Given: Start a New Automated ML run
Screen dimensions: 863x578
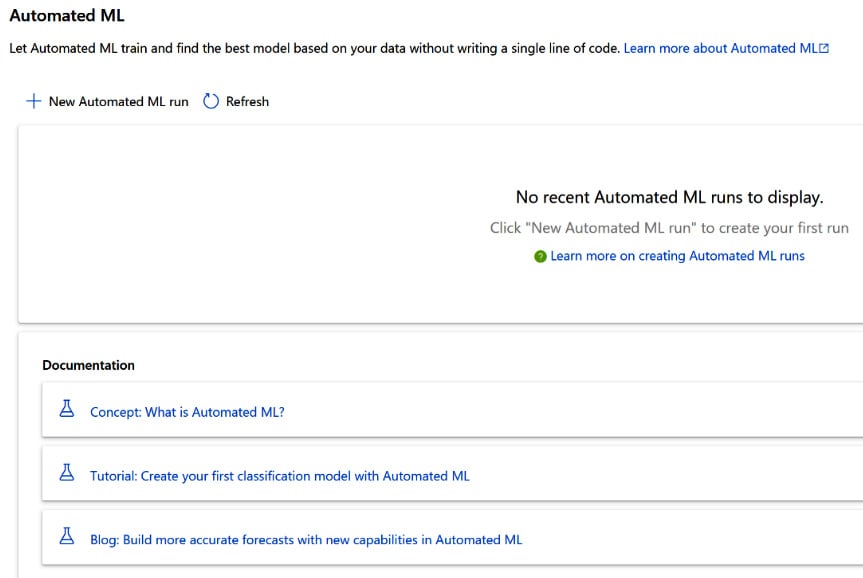Looking at the screenshot, I should coord(107,101).
